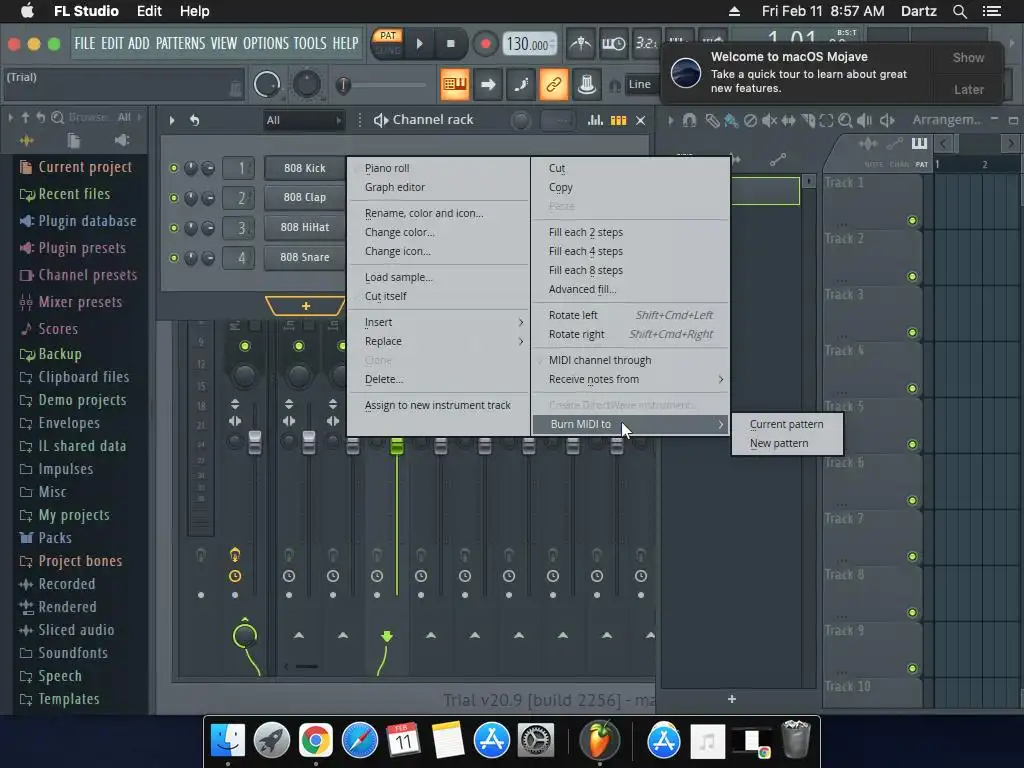Screen dimensions: 1024x768
Task: Select the playlist pencil draw tool
Action: (712, 120)
